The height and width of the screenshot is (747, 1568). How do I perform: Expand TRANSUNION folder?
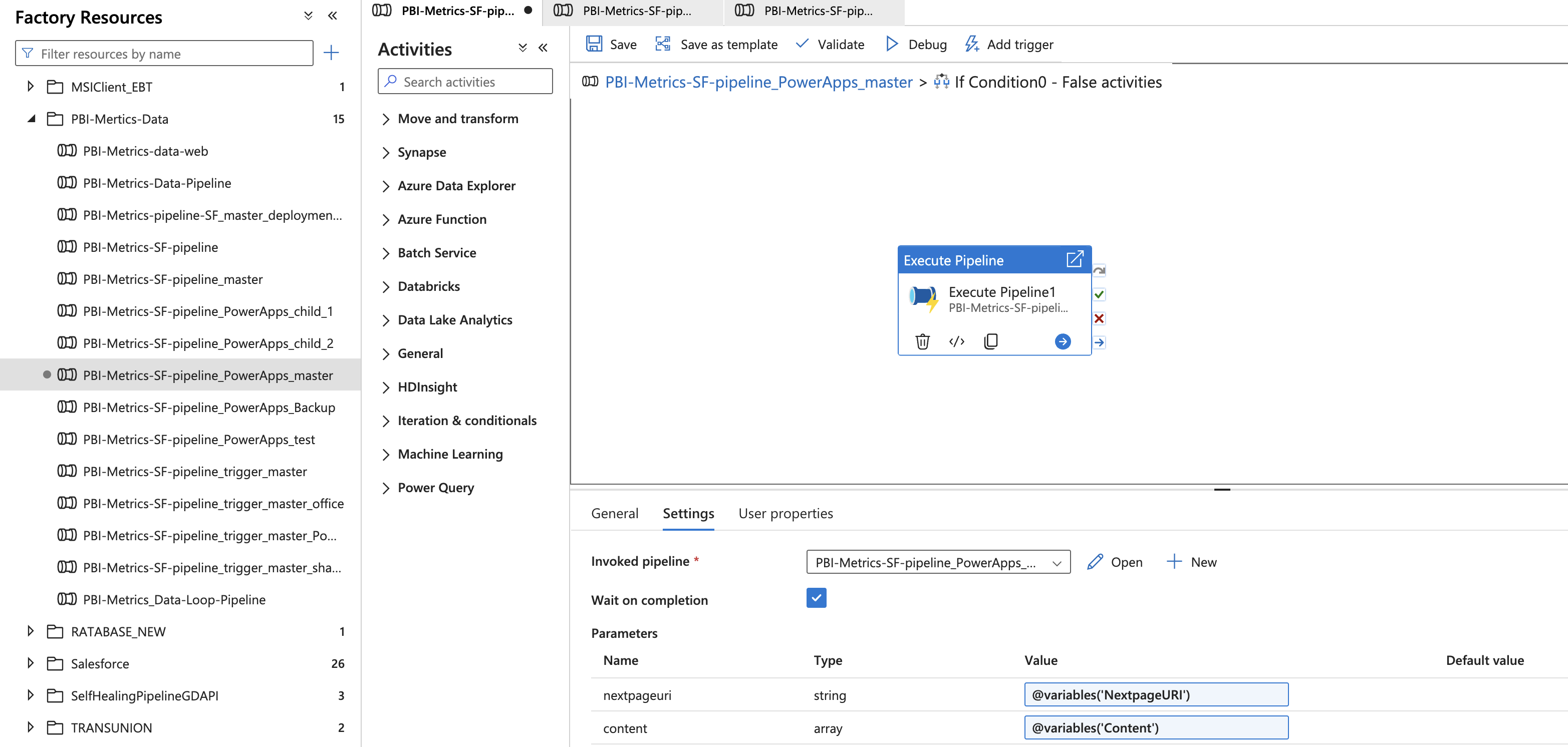point(30,727)
